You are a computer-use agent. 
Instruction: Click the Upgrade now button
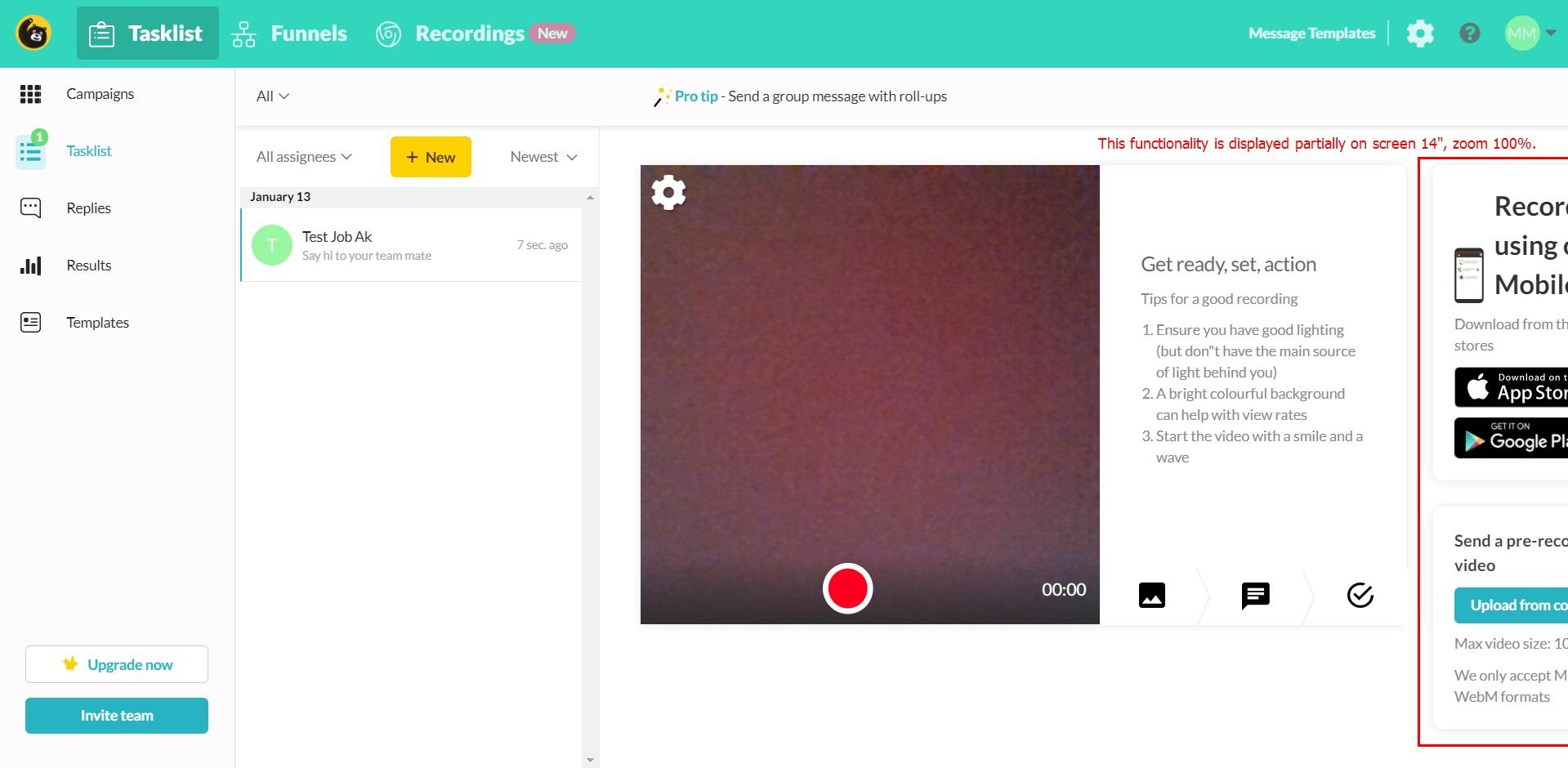coord(117,664)
